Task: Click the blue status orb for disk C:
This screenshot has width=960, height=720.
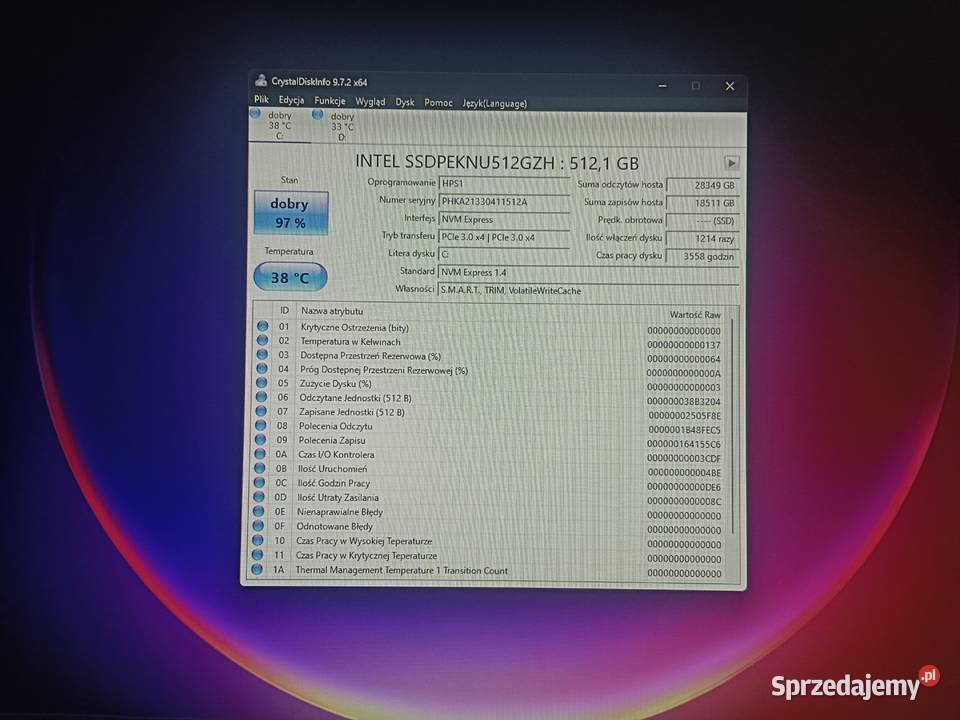Action: pyautogui.click(x=255, y=114)
